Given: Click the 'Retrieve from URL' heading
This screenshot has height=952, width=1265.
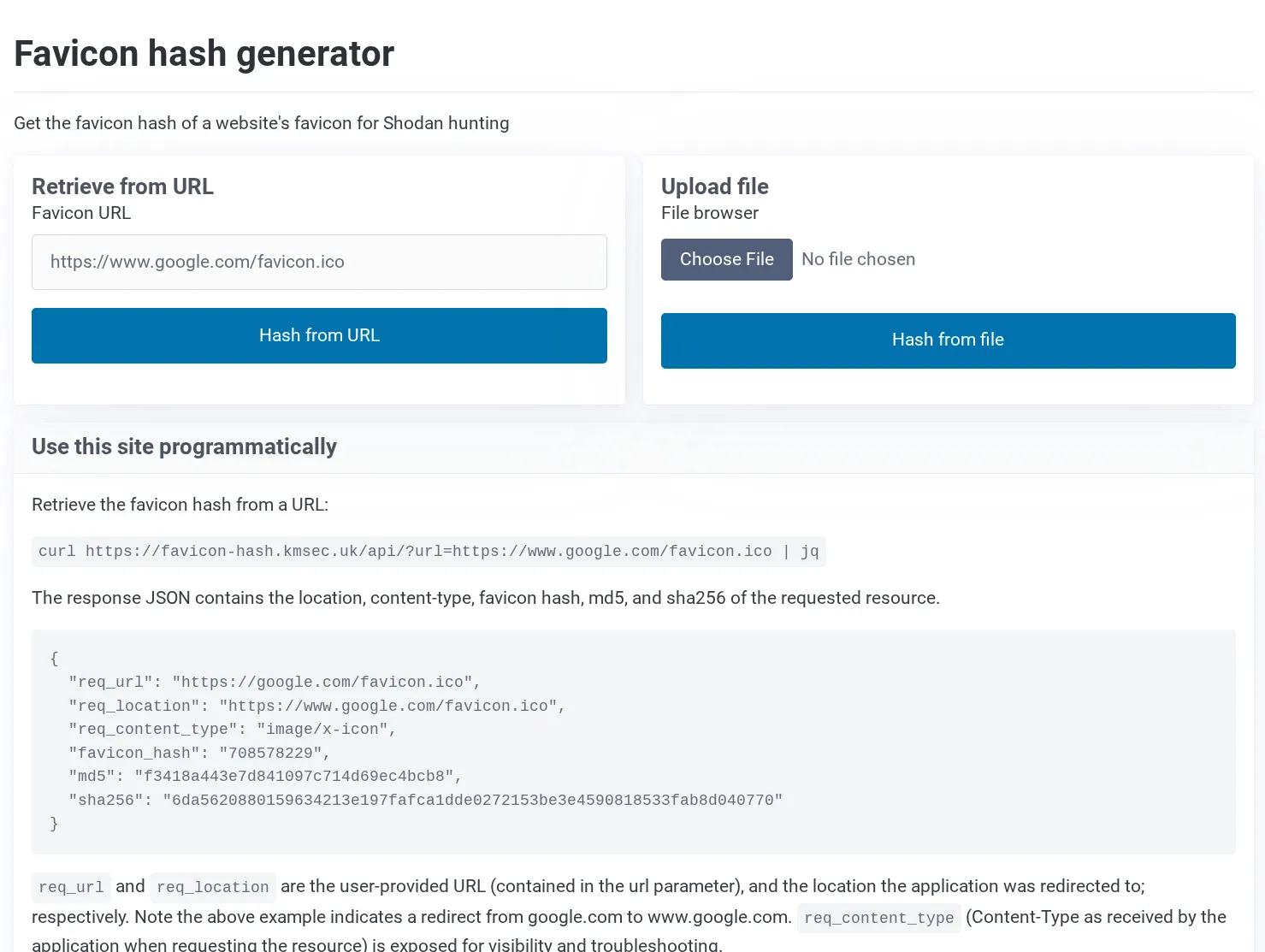Looking at the screenshot, I should (x=122, y=186).
